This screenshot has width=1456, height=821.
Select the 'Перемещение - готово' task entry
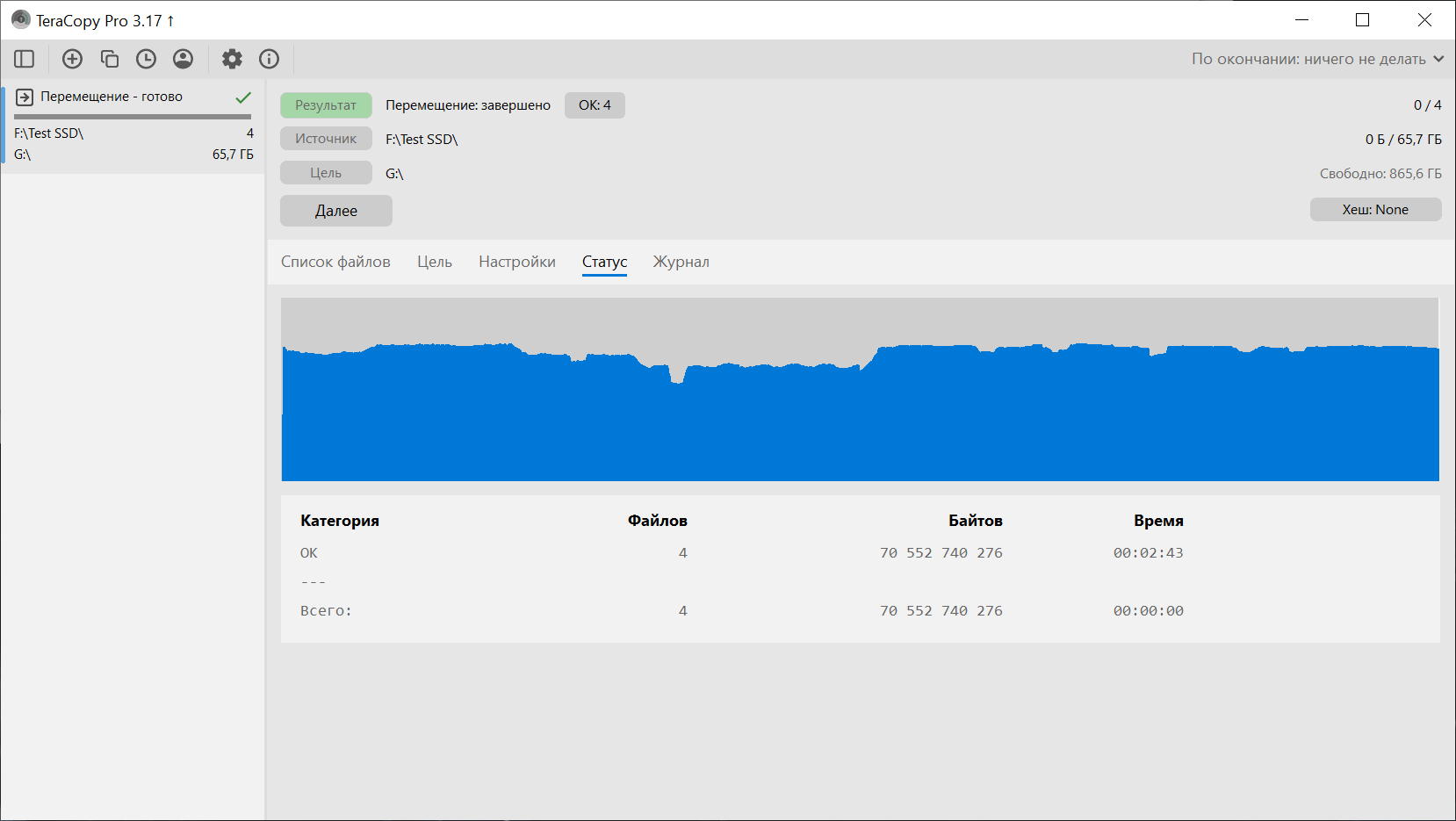[133, 126]
